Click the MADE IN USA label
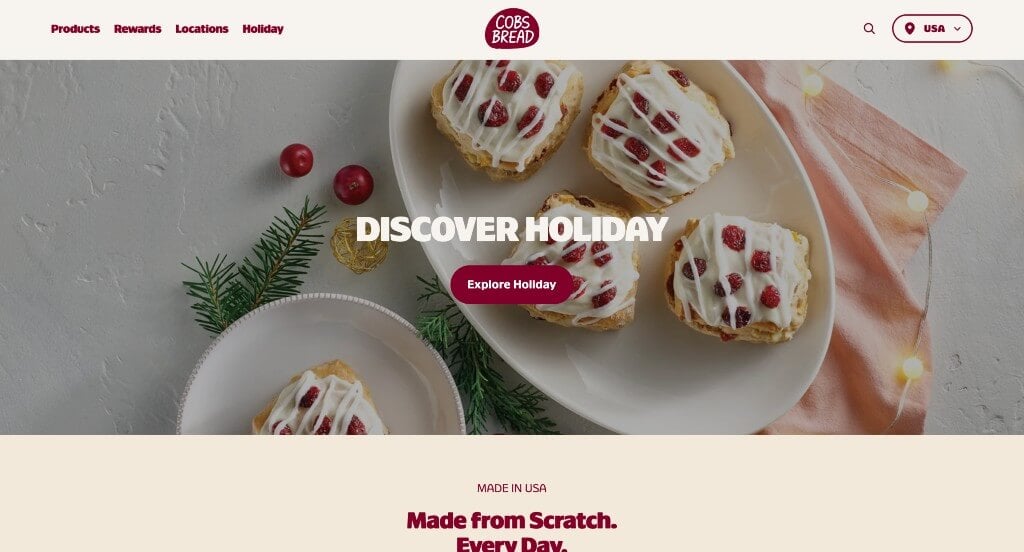 pyautogui.click(x=511, y=488)
